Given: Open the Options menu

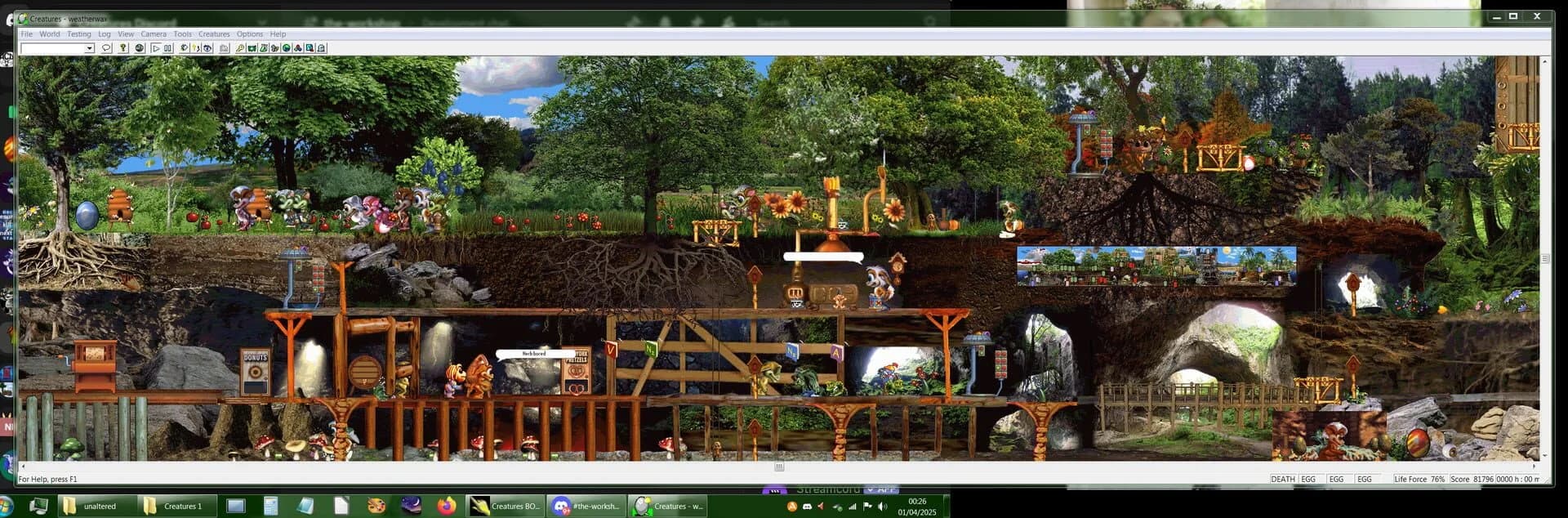Looking at the screenshot, I should (250, 34).
